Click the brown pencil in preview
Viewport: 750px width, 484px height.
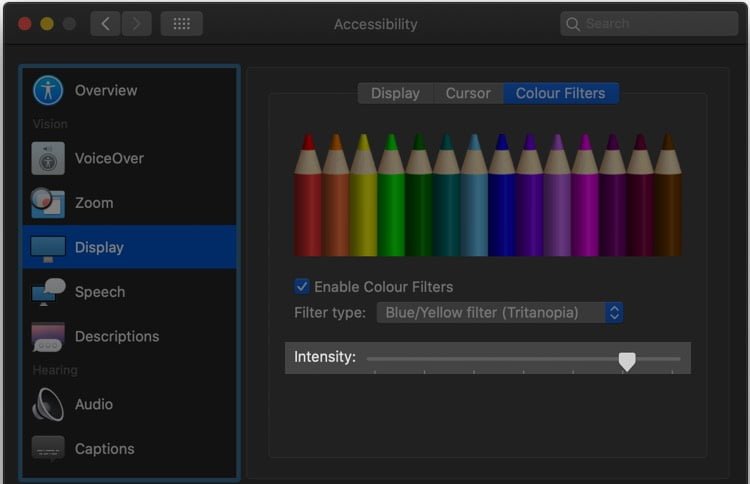668,195
